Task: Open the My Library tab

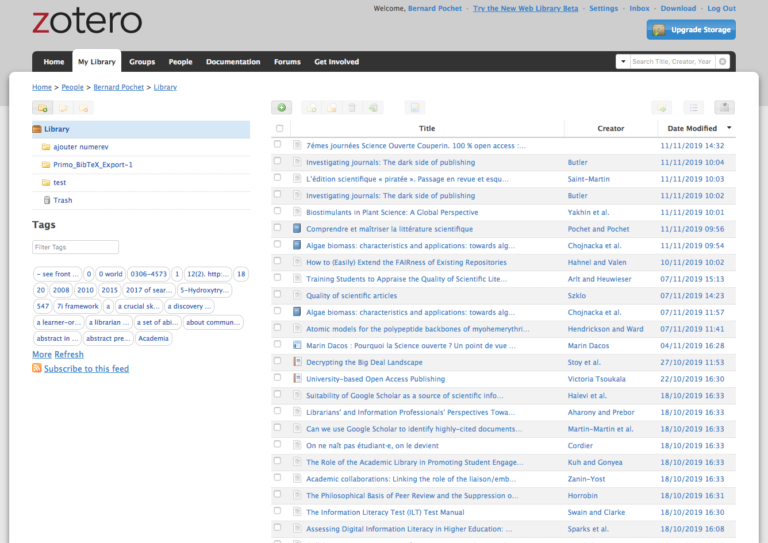Action: coord(97,62)
